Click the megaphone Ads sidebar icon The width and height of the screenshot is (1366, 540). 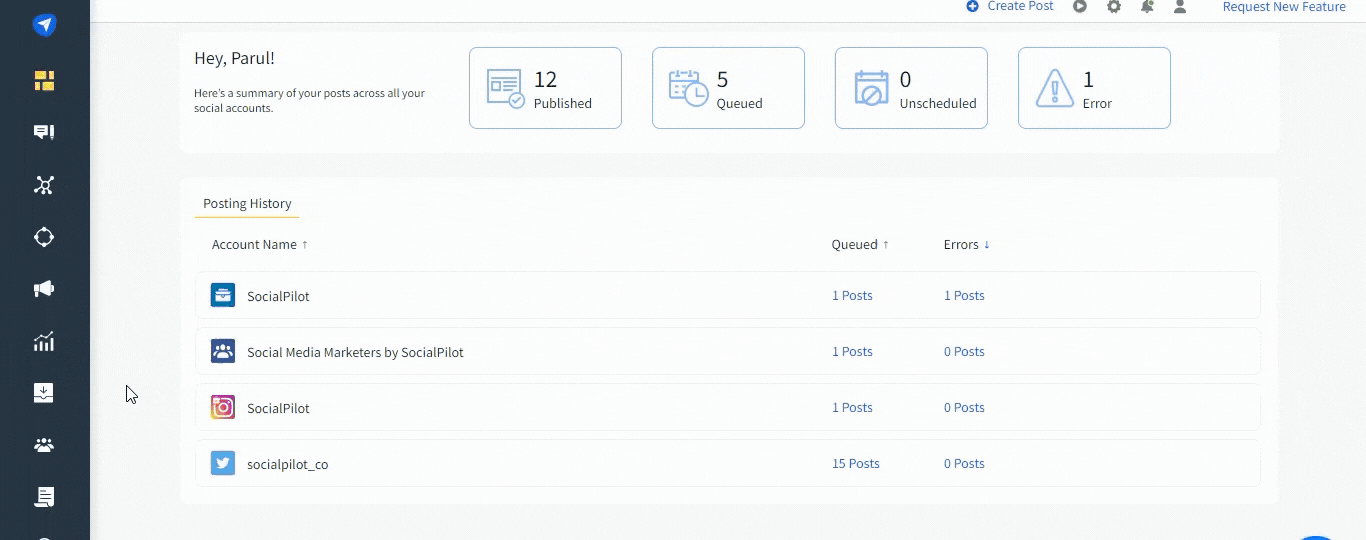click(x=44, y=289)
